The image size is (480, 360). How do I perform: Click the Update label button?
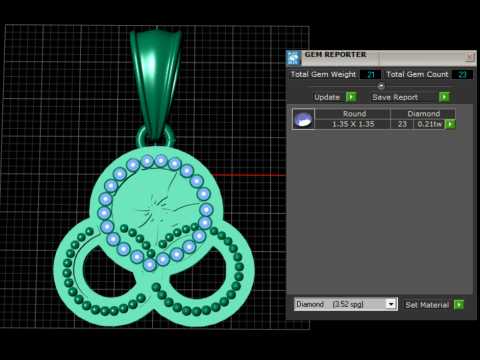pyautogui.click(x=327, y=97)
